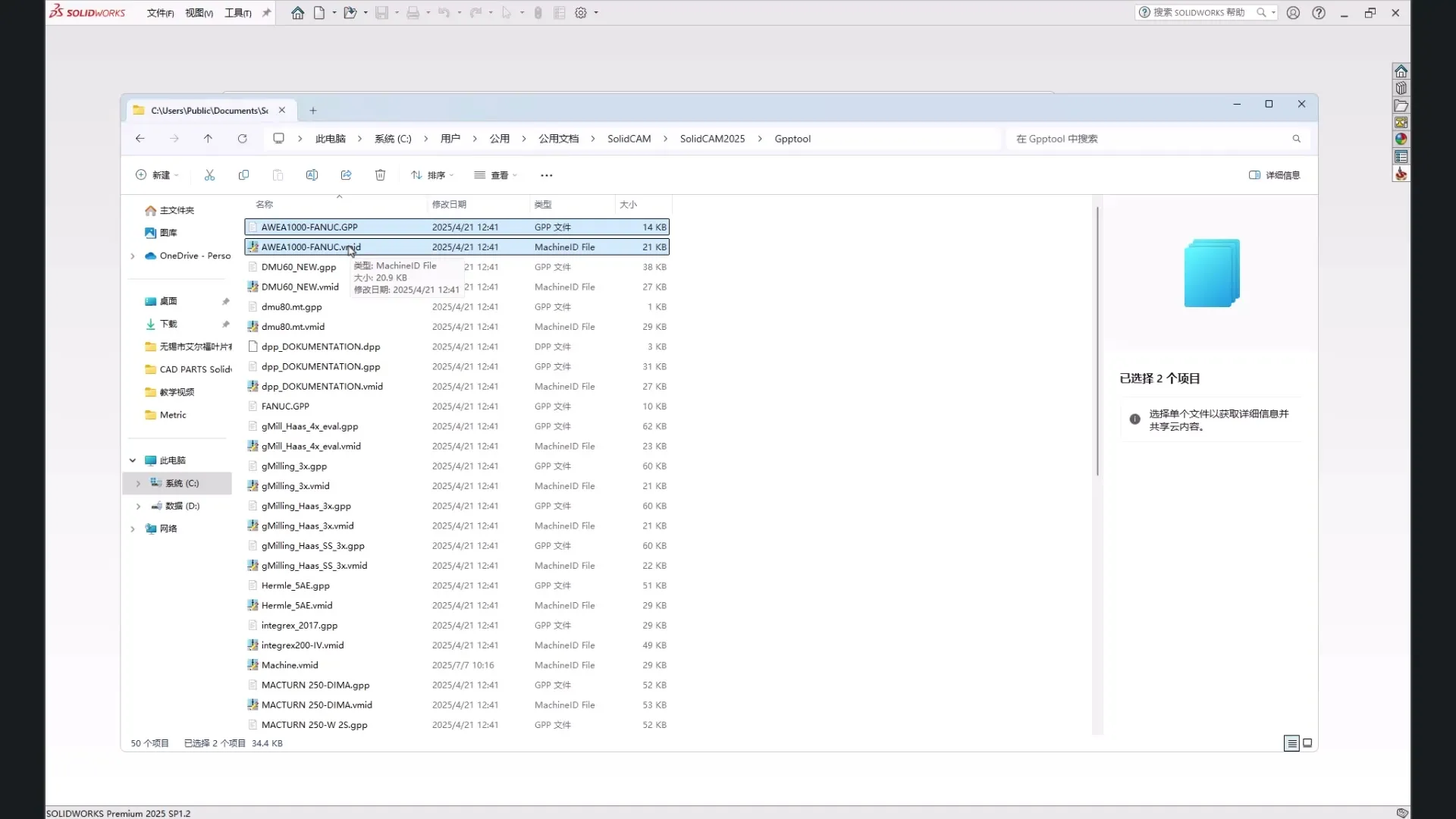Click the SolidWorks Home toolbar icon
Screen dimensions: 1456x819
[297, 13]
